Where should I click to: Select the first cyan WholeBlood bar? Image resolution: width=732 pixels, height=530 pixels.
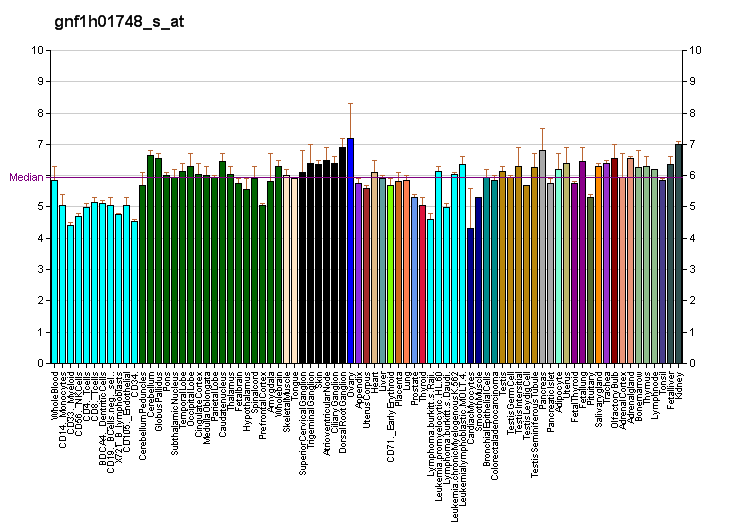click(x=54, y=271)
